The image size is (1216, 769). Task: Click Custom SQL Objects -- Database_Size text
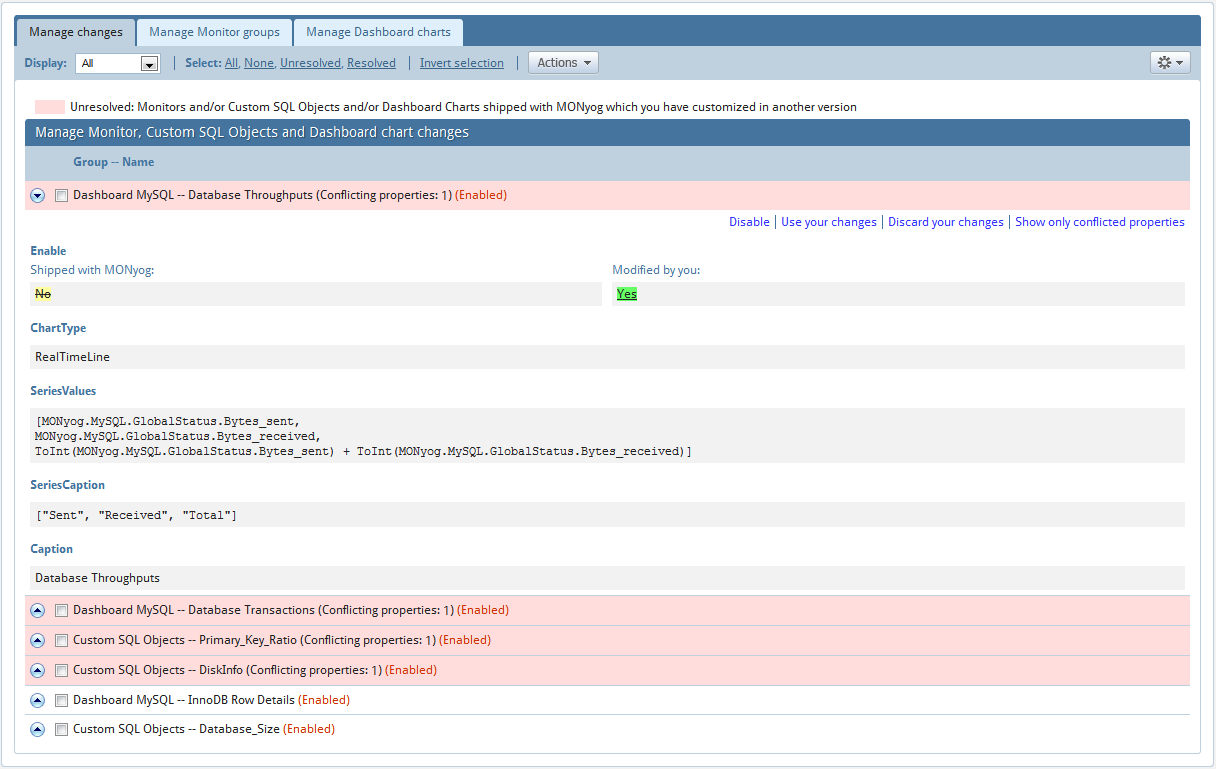pos(176,730)
